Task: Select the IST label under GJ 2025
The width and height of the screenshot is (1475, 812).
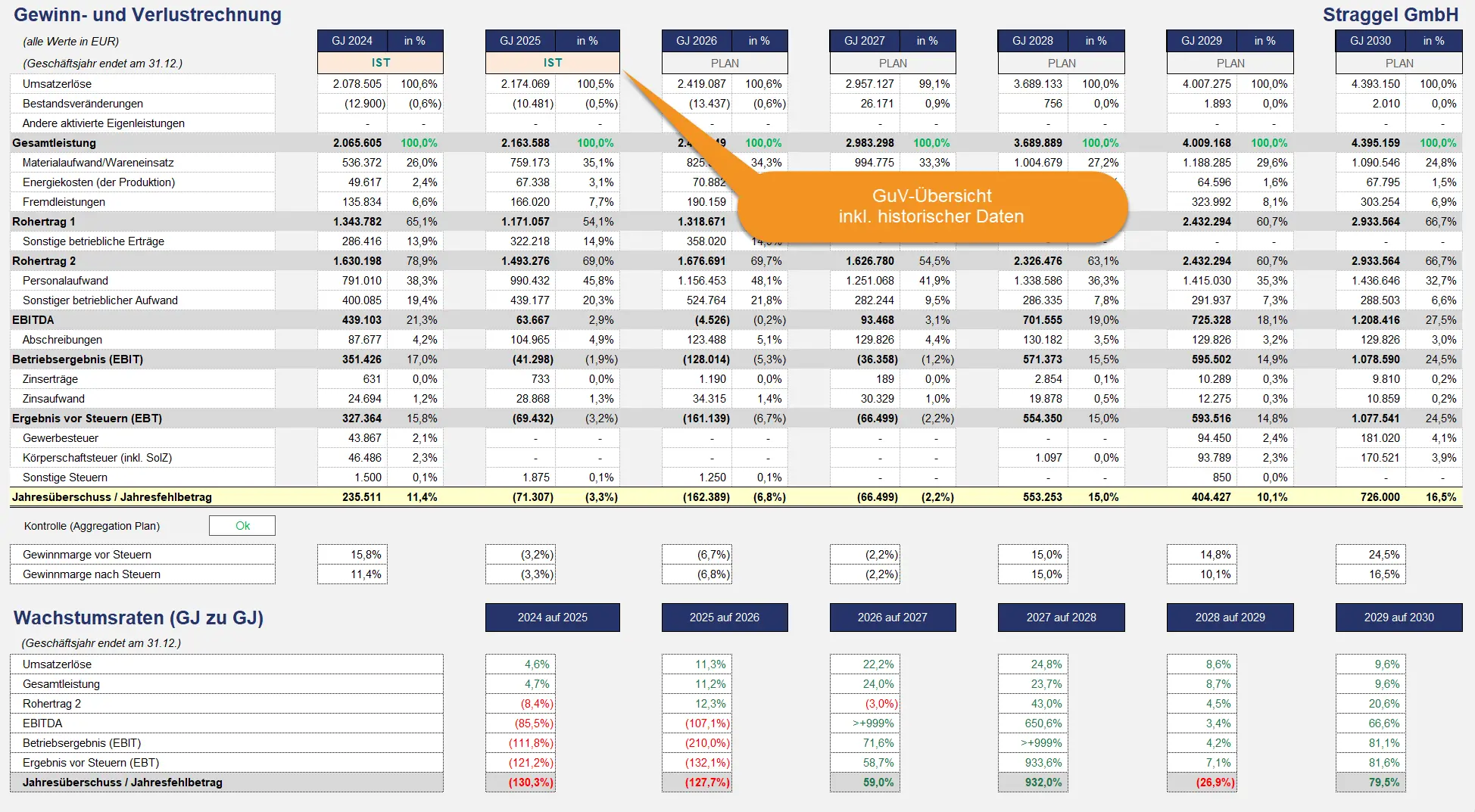Action: point(552,63)
